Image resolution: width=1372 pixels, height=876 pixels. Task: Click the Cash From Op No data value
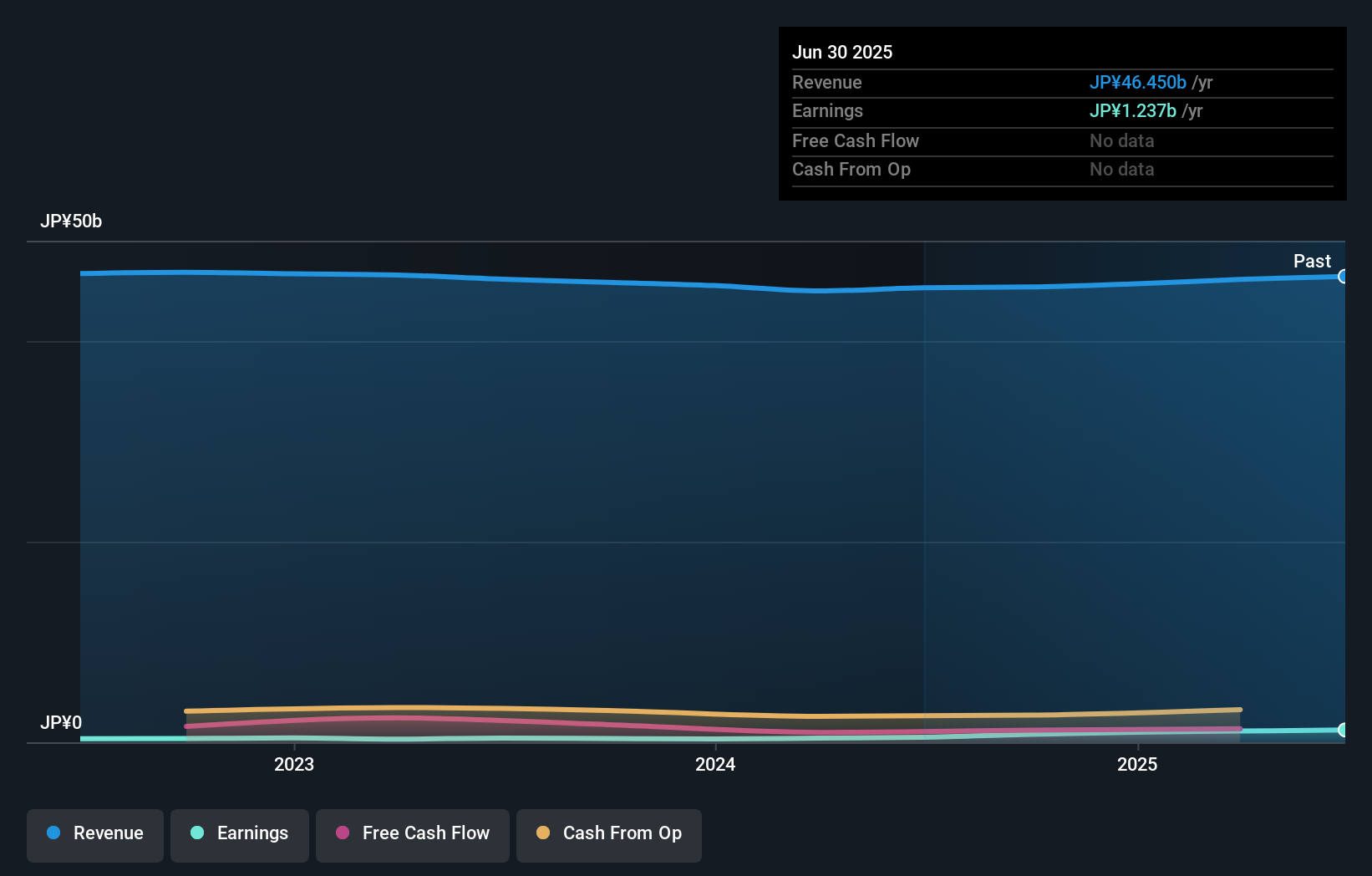[1122, 170]
